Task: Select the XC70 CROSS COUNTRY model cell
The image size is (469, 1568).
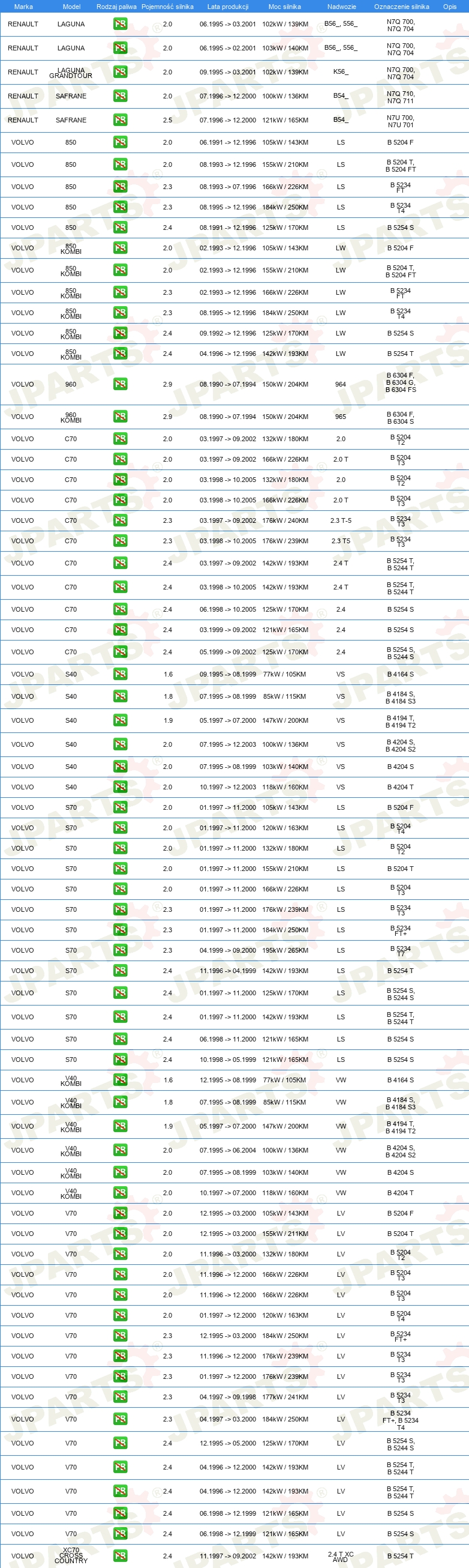Action: point(71,1555)
